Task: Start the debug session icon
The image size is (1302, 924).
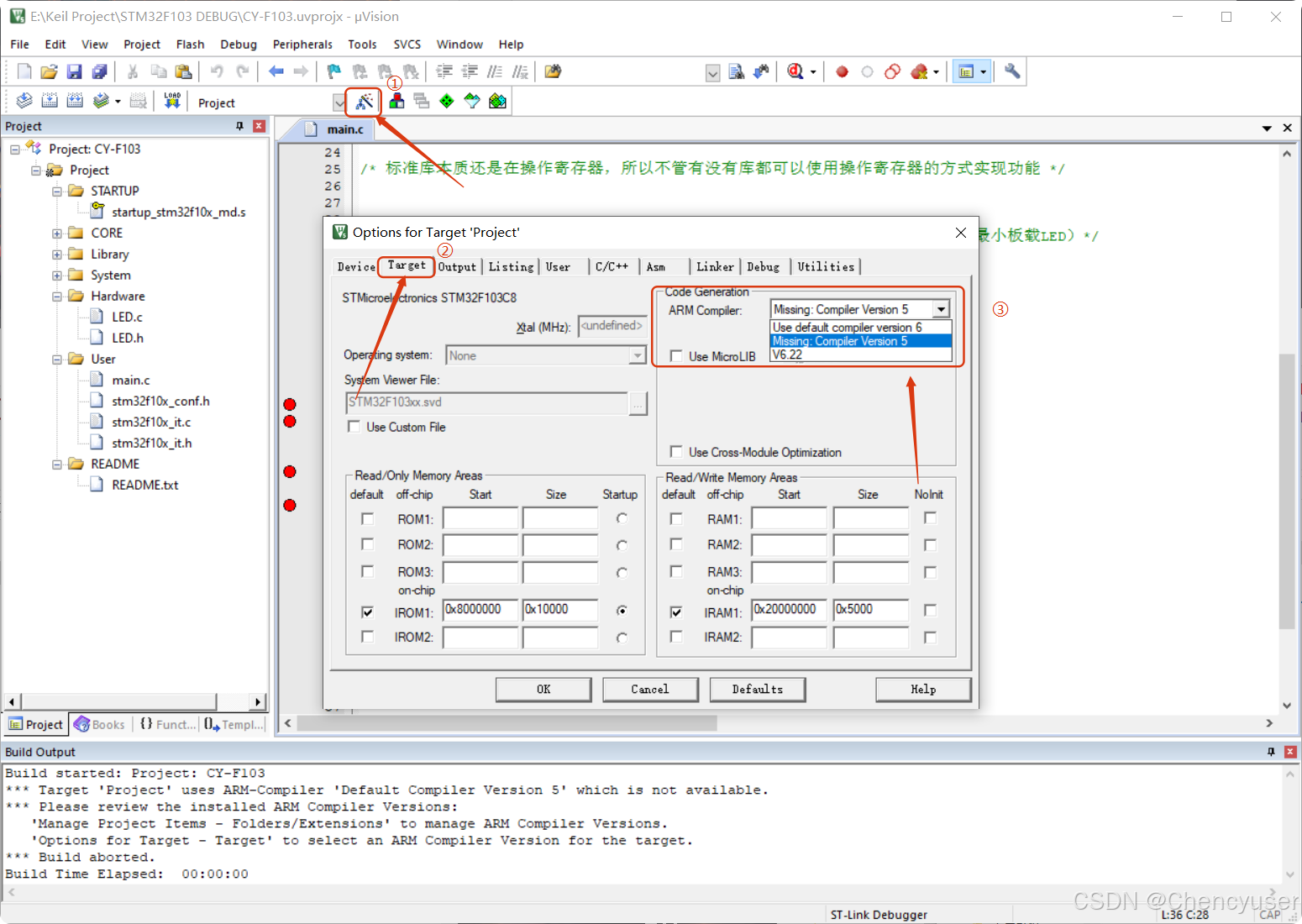Action: point(795,71)
